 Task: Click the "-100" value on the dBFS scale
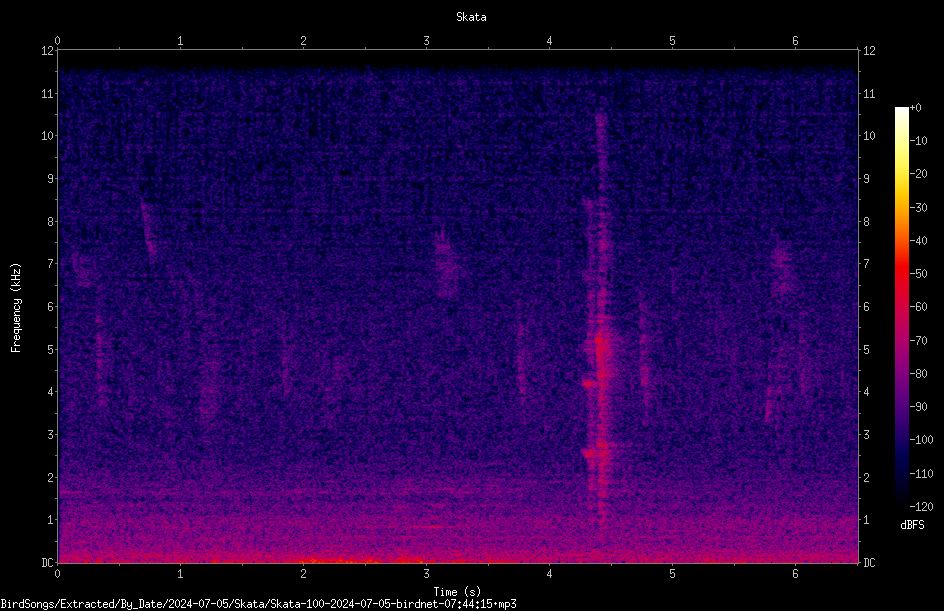921,440
